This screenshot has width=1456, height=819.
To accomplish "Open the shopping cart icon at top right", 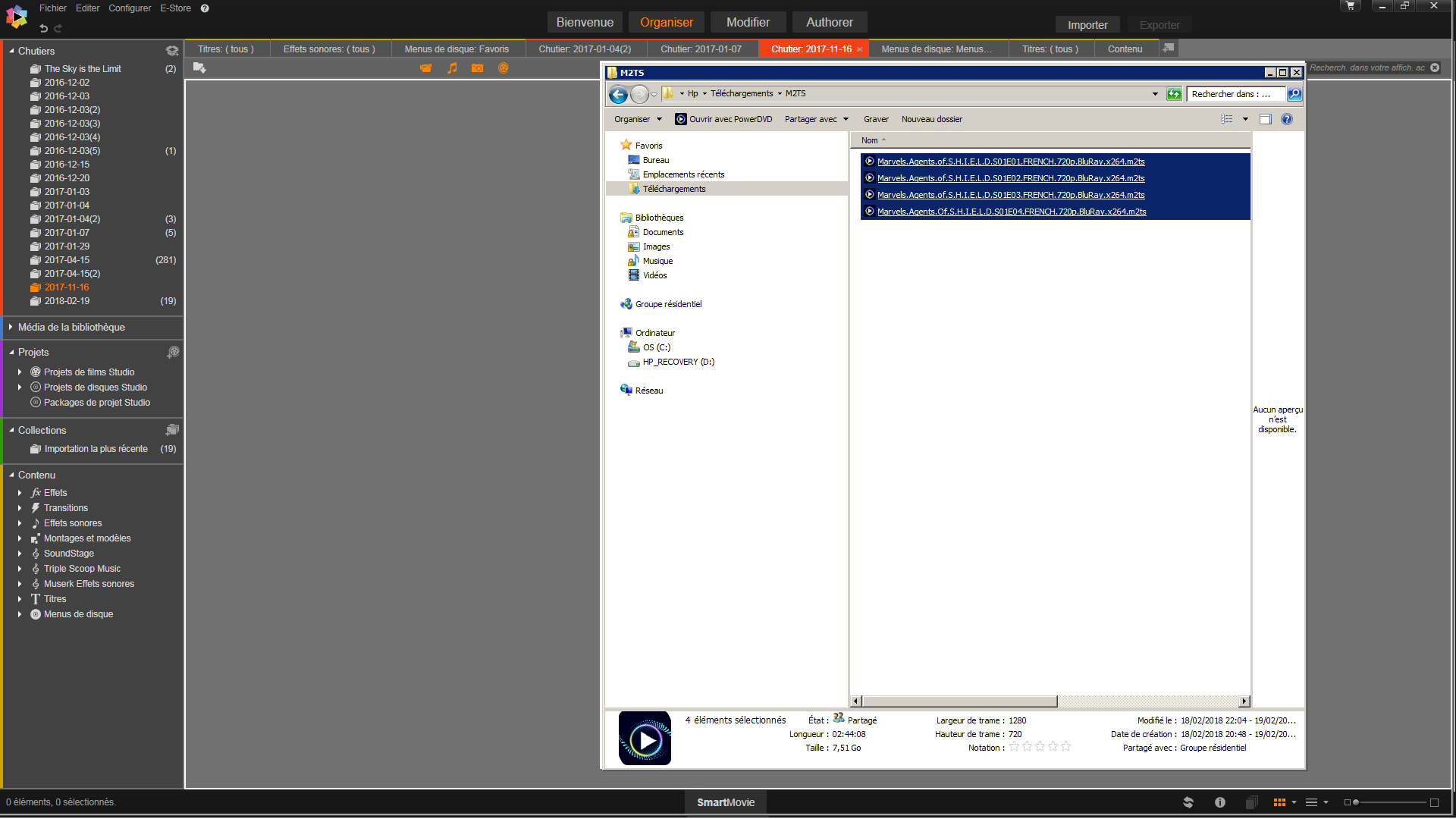I will click(x=1350, y=6).
